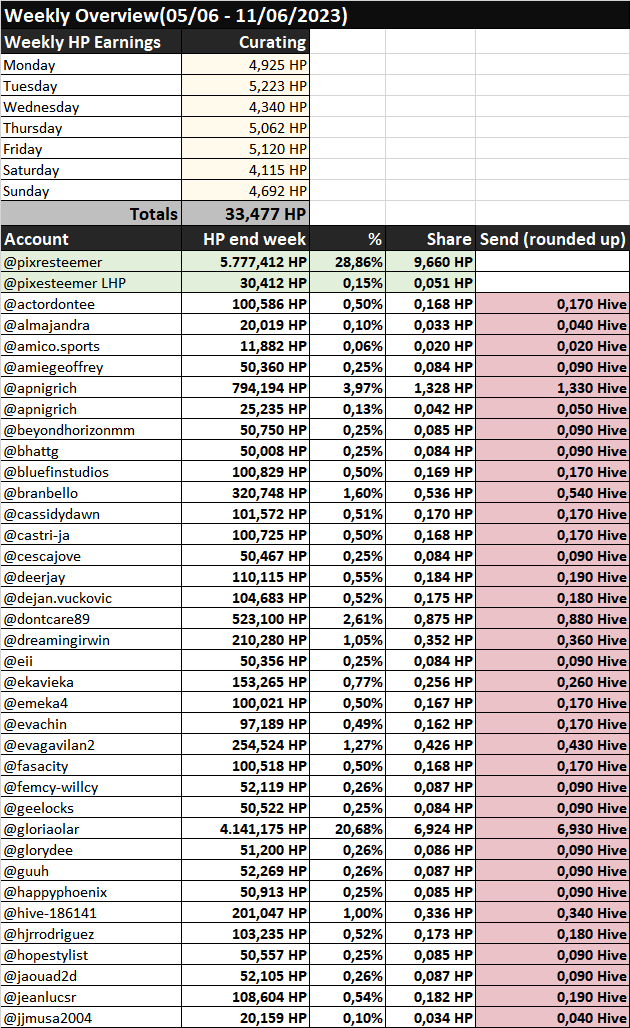The width and height of the screenshot is (630, 1028).
Task: Select the @gloriaolar account row name
Action: [x=91, y=829]
